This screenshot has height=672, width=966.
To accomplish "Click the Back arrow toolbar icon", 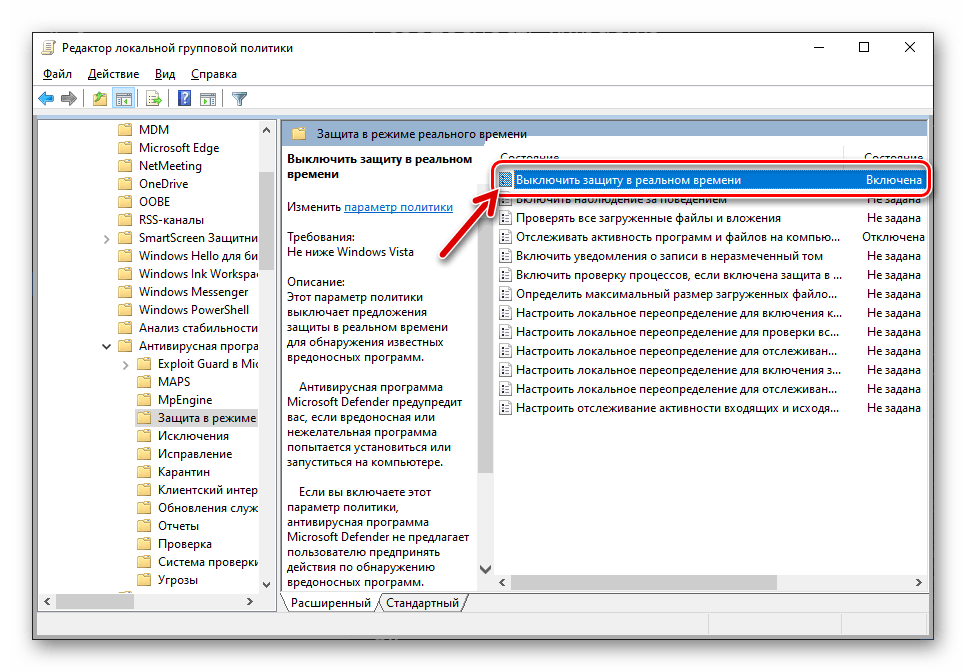I will tap(46, 99).
